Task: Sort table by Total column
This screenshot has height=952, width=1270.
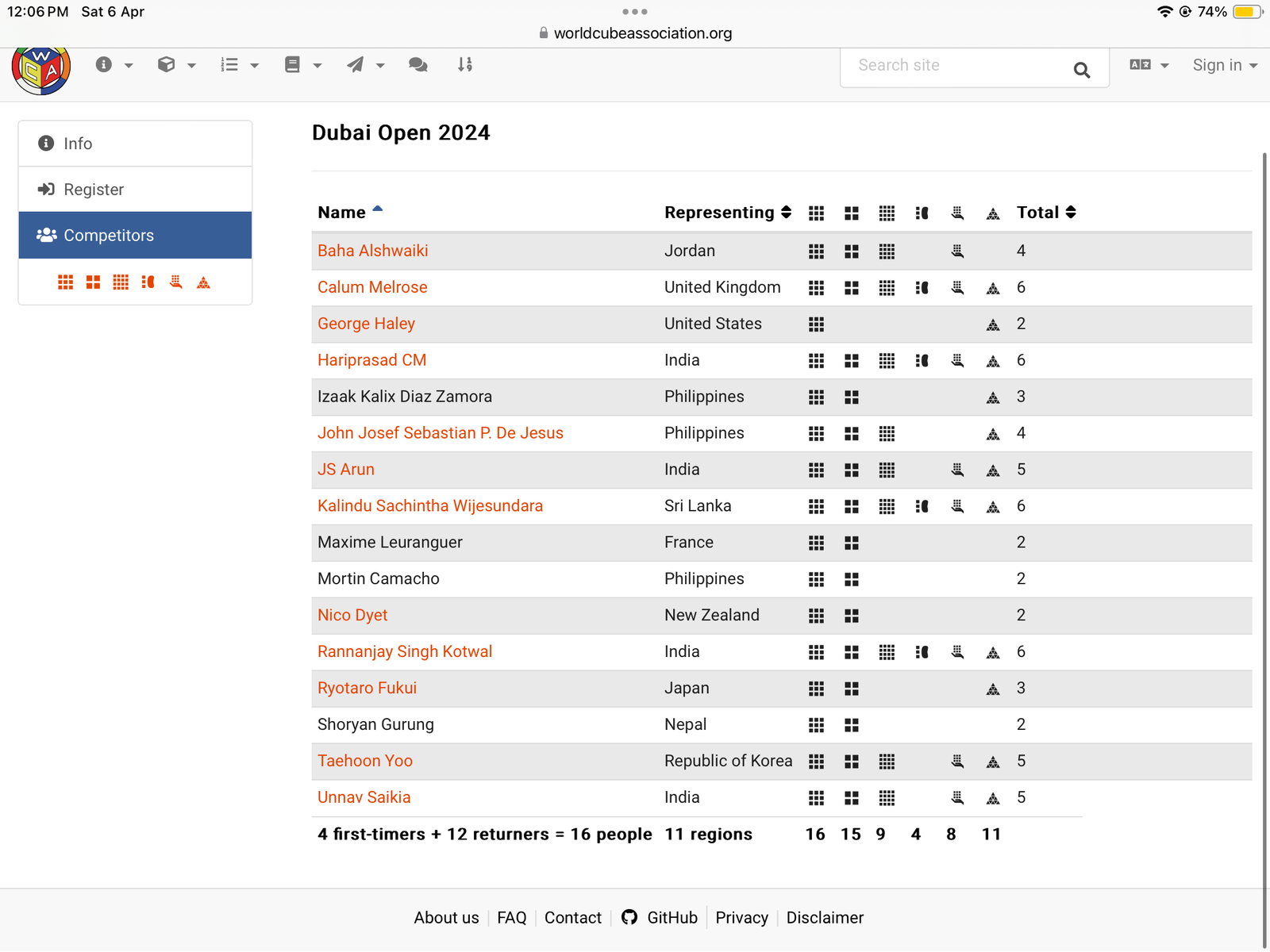Action: [1046, 212]
